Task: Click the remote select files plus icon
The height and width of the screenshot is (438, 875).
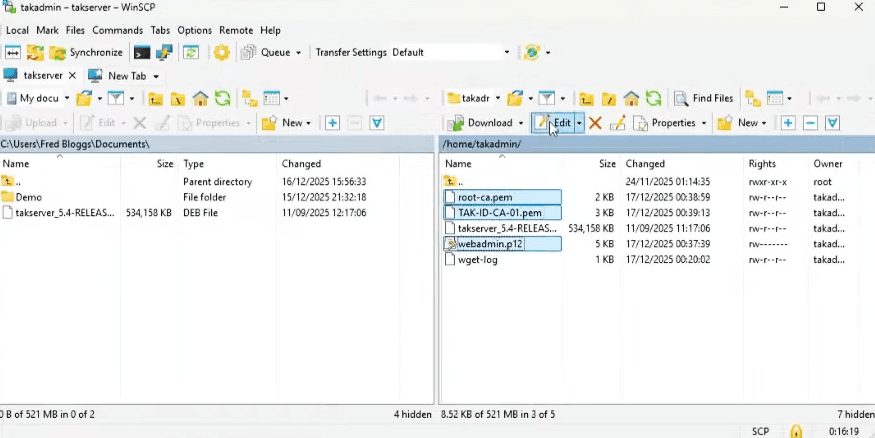Action: 788,123
